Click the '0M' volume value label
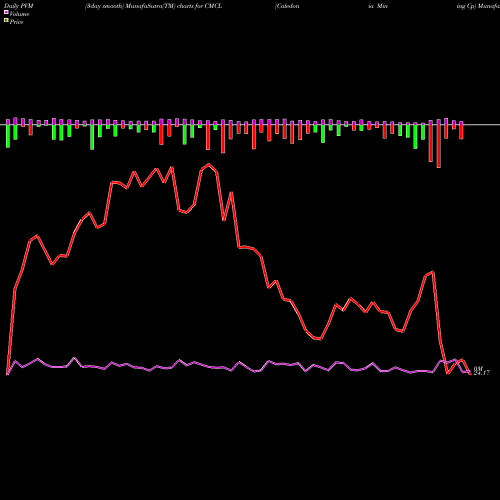500x500 pixels. tap(479, 368)
